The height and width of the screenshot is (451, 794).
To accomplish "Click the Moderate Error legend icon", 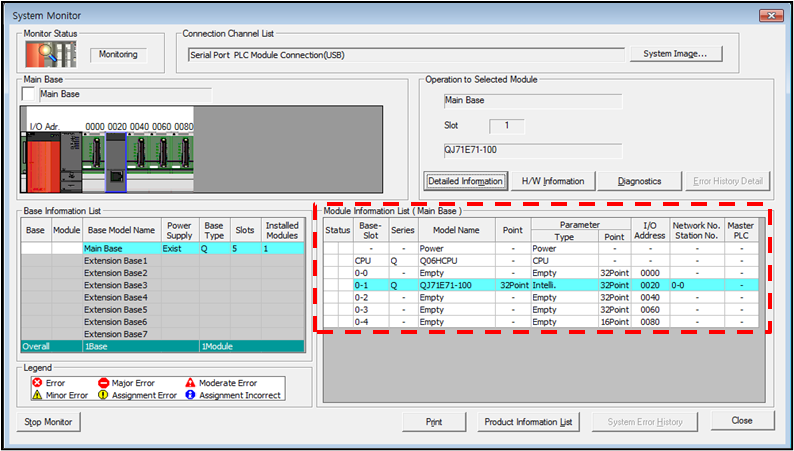I will pyautogui.click(x=190, y=383).
